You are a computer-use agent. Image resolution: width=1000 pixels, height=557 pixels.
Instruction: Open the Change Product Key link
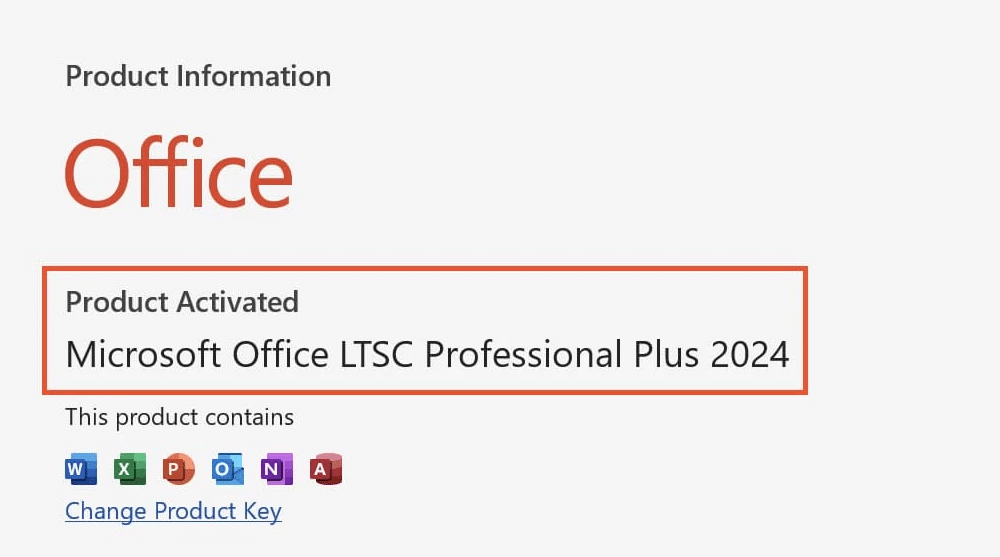pos(173,512)
